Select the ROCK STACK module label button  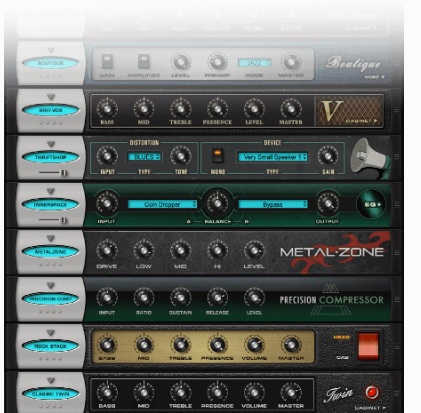(50, 346)
